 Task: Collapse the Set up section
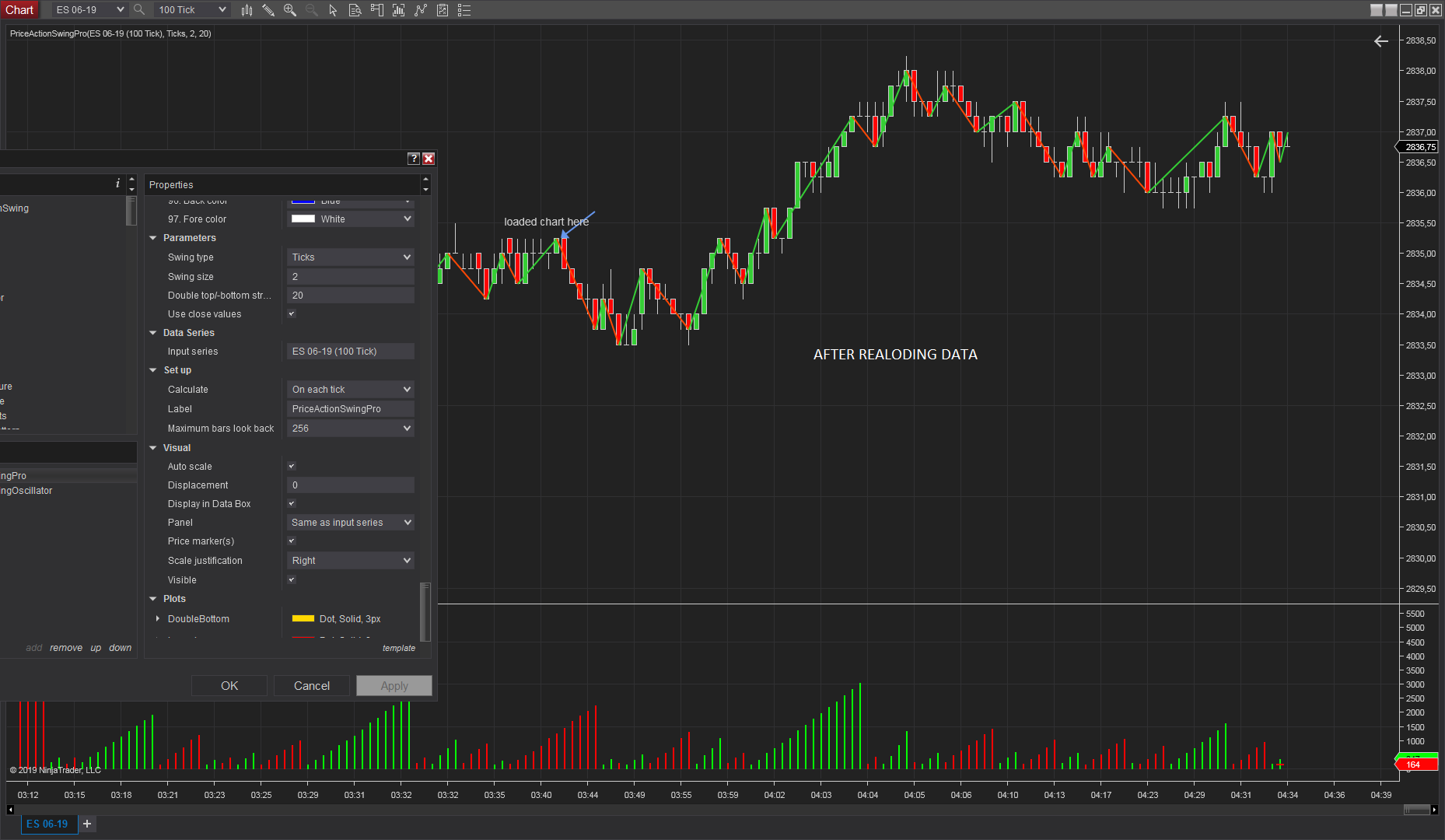153,370
